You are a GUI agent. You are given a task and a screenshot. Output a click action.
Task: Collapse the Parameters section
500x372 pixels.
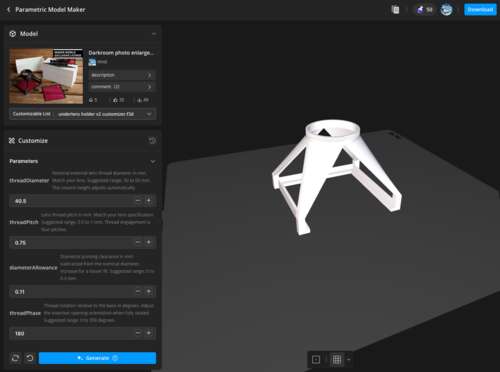tap(153, 161)
